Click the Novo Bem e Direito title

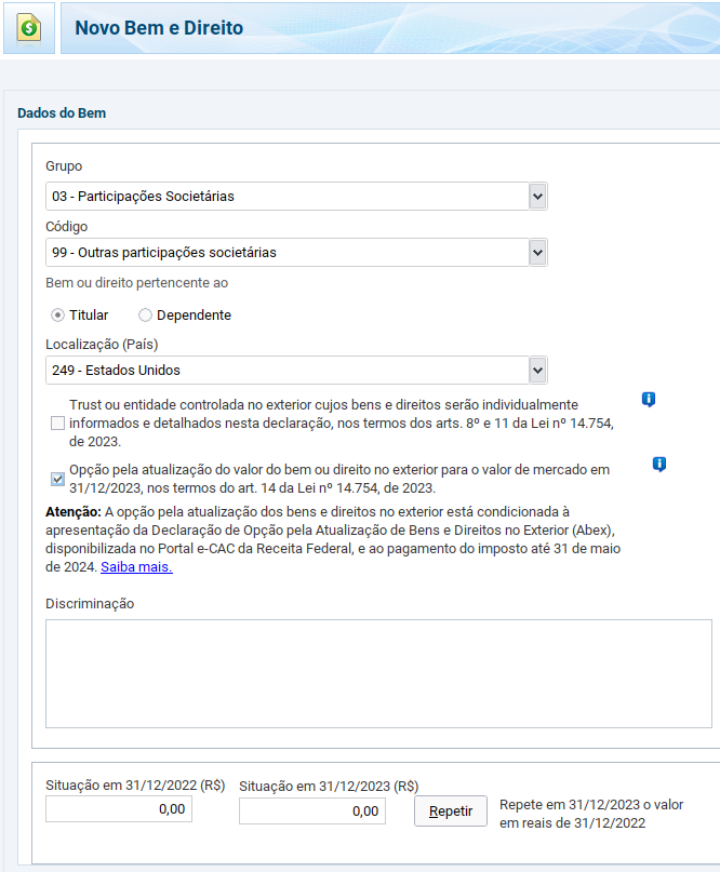(159, 28)
